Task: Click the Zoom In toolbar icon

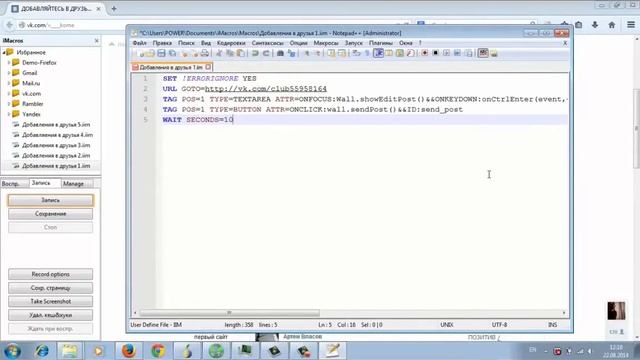Action: [x=307, y=53]
